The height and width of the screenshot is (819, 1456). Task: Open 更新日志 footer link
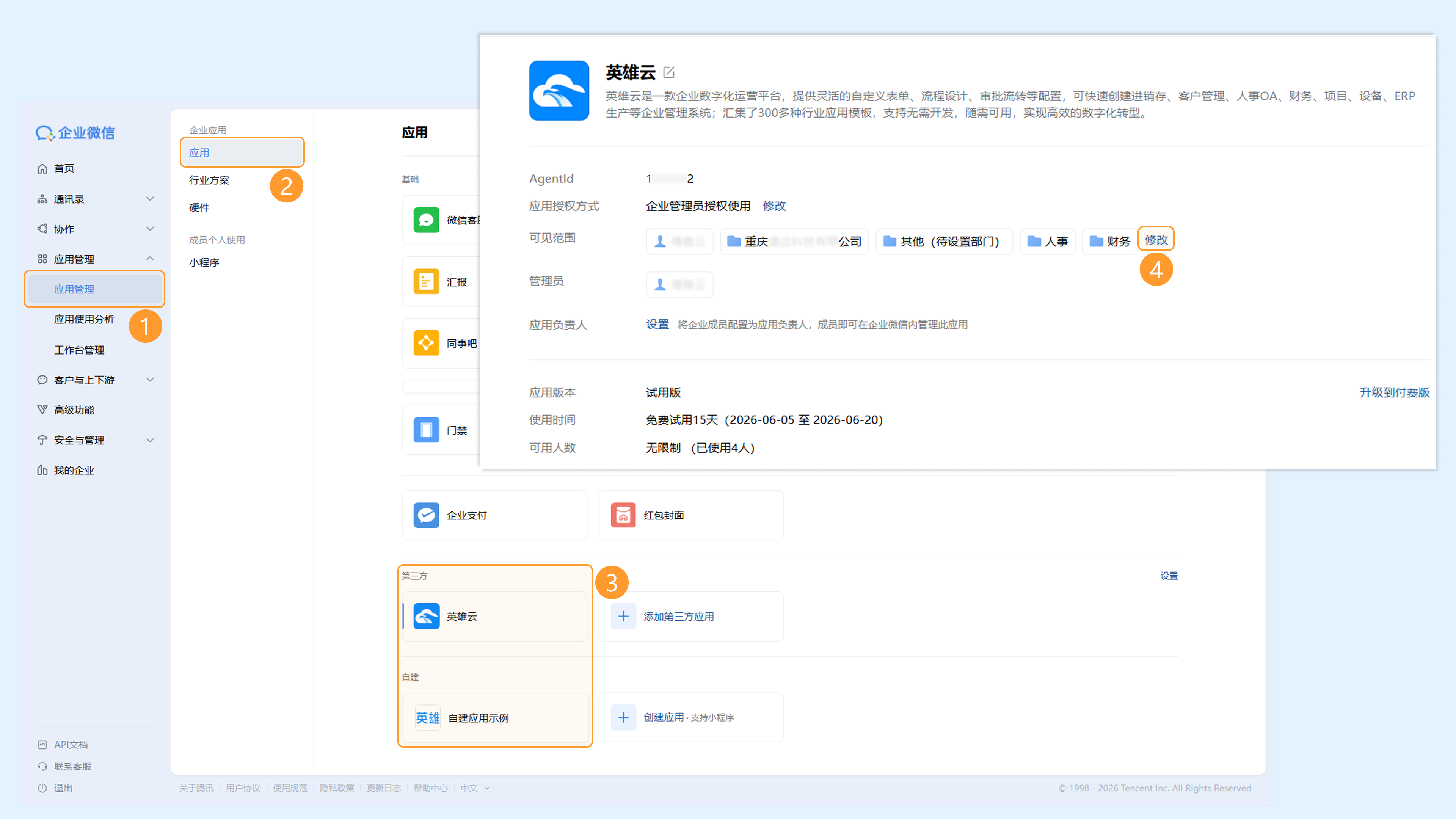coord(384,788)
